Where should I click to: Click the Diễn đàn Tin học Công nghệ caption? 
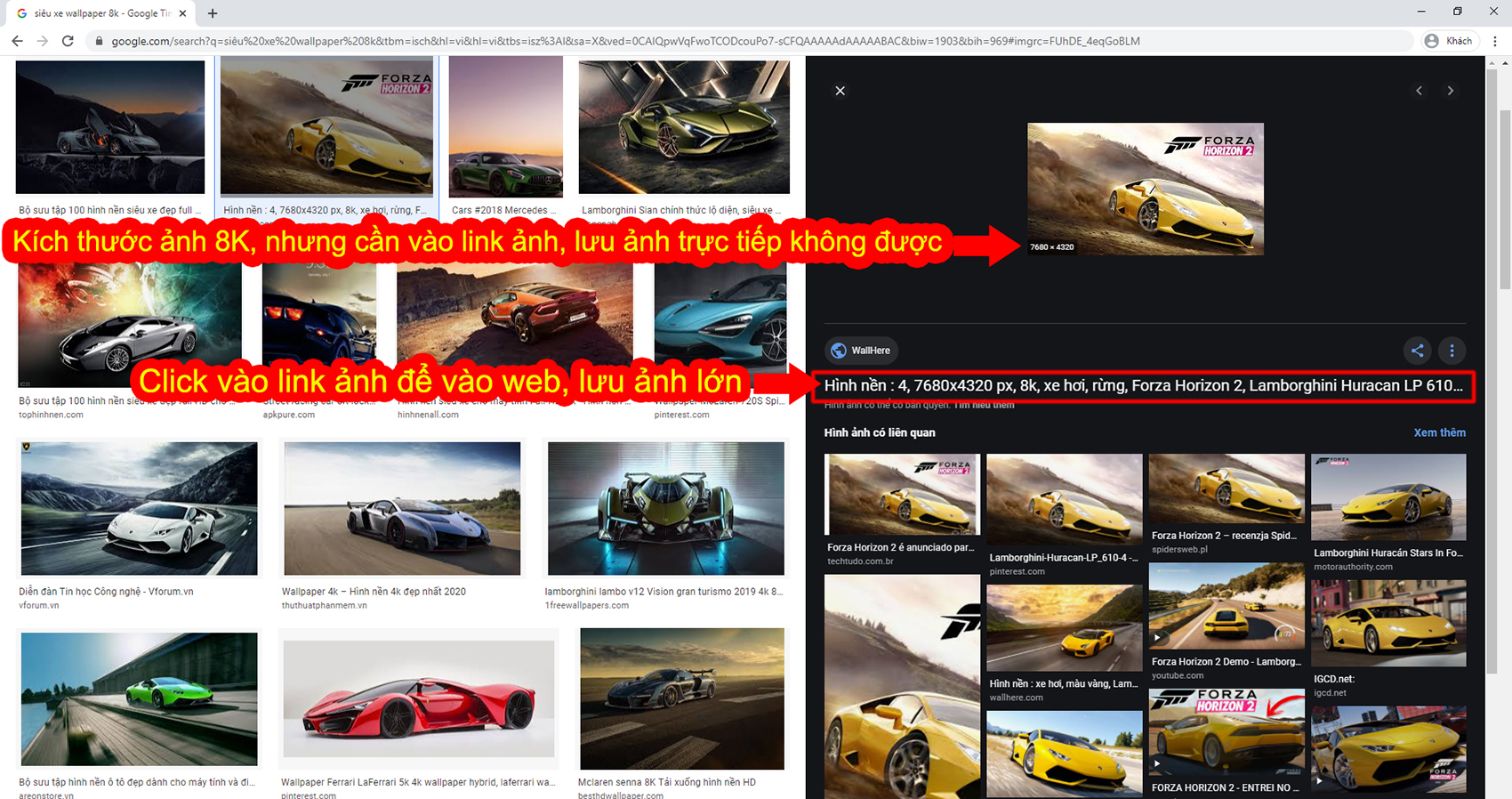(x=106, y=592)
